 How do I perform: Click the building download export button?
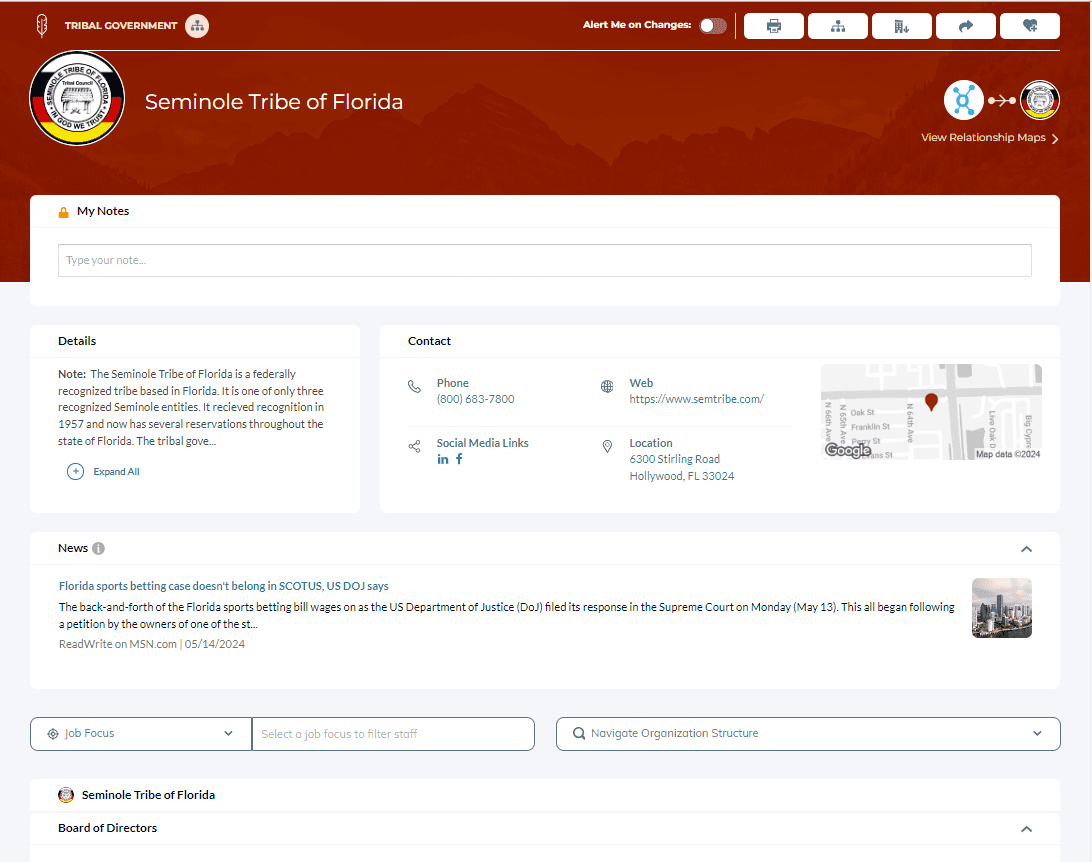[x=902, y=26]
